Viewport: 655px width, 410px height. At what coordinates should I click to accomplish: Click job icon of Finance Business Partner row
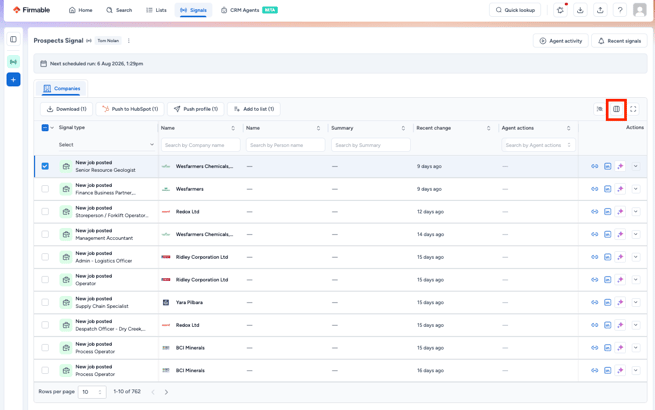(x=66, y=189)
